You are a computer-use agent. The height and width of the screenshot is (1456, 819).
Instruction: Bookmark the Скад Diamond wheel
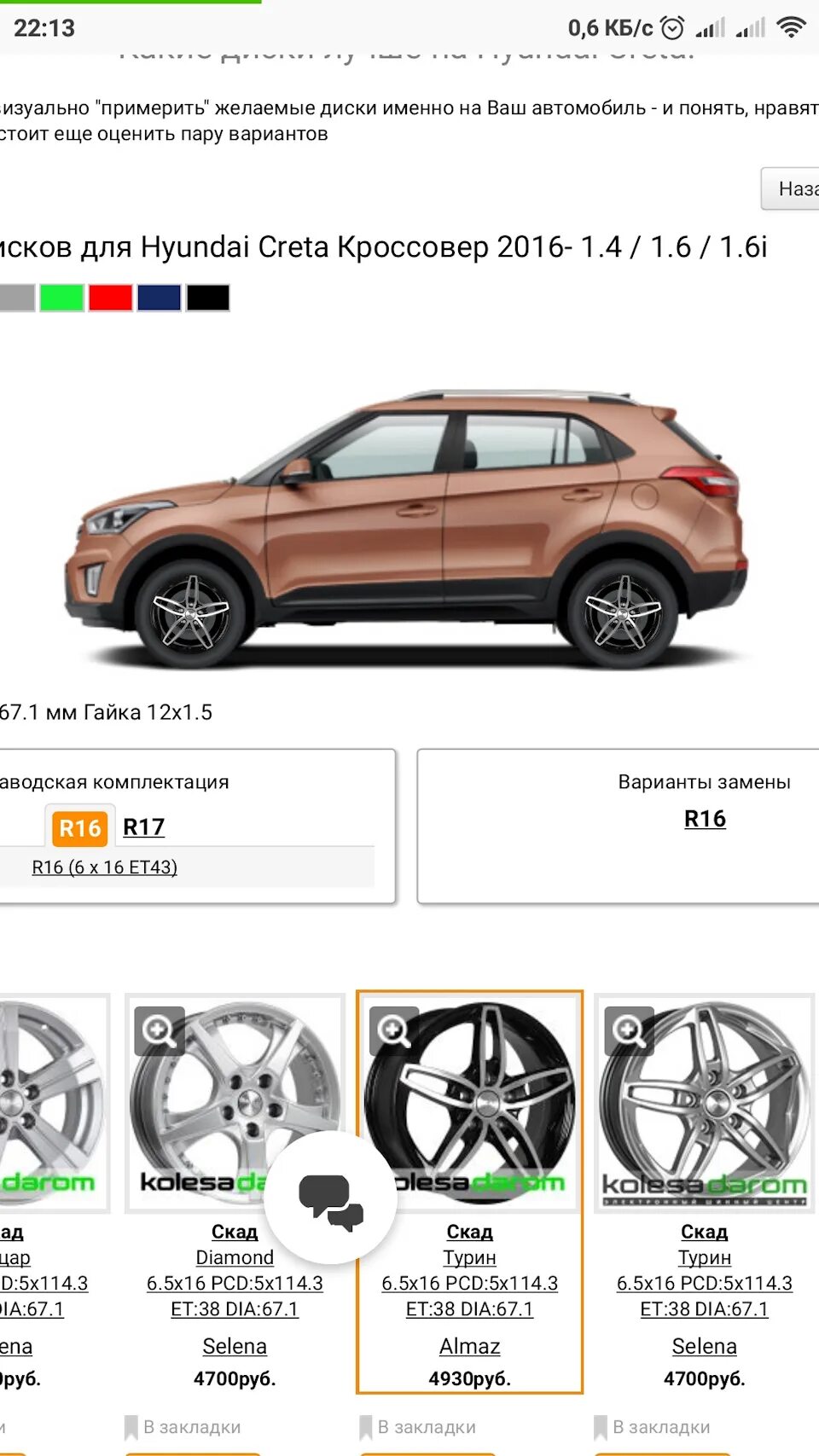tap(183, 1427)
